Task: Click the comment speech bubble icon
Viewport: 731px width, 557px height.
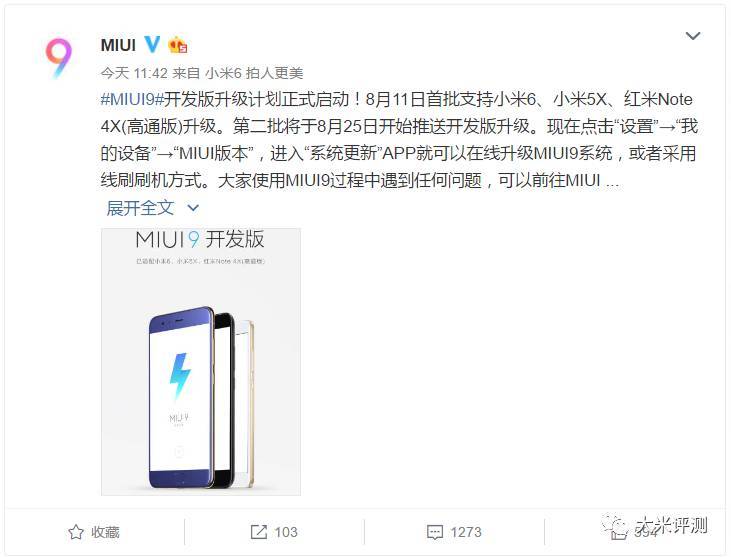Action: click(434, 532)
